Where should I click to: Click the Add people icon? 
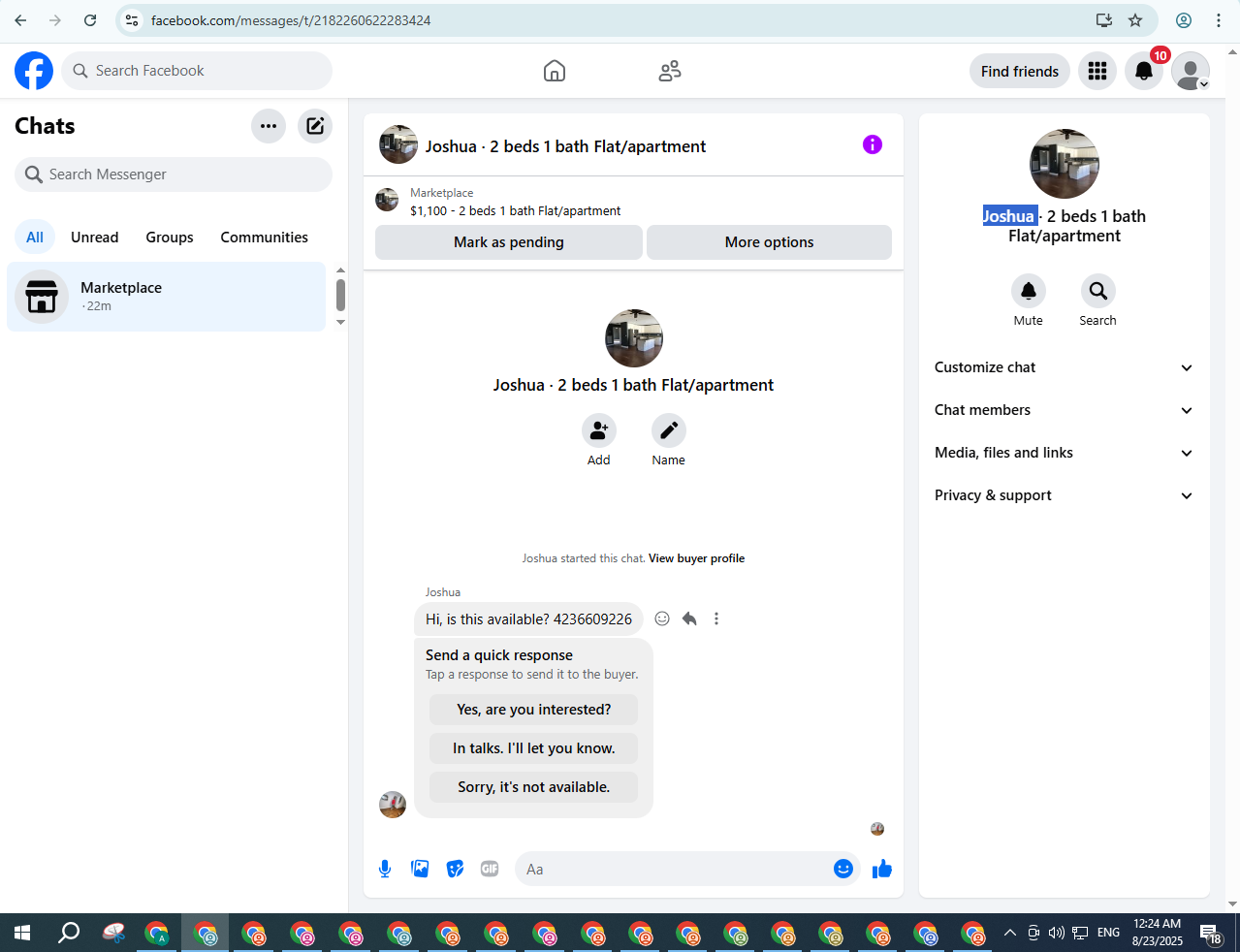click(x=599, y=430)
